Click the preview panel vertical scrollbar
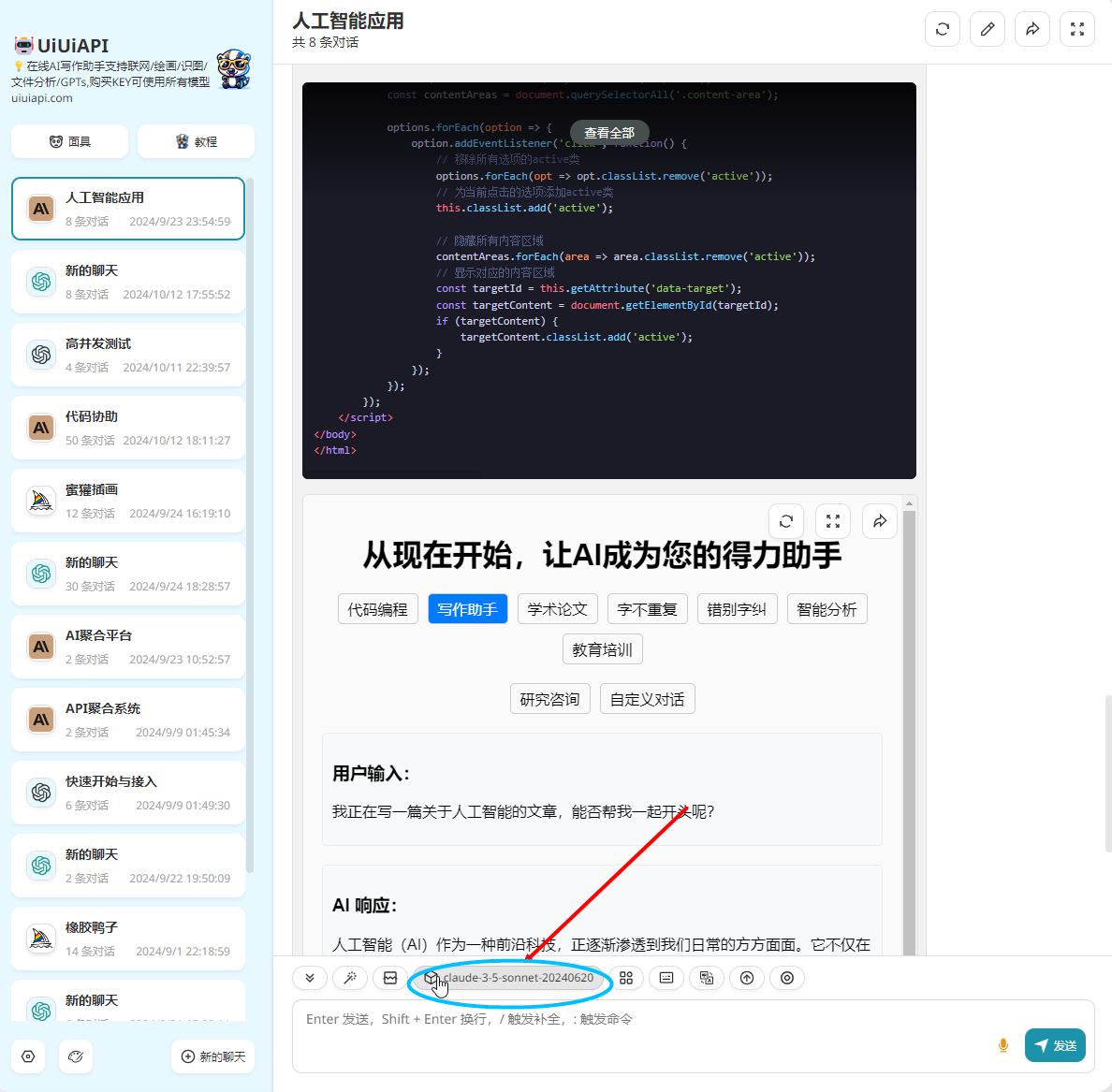The image size is (1112, 1092). 909,733
